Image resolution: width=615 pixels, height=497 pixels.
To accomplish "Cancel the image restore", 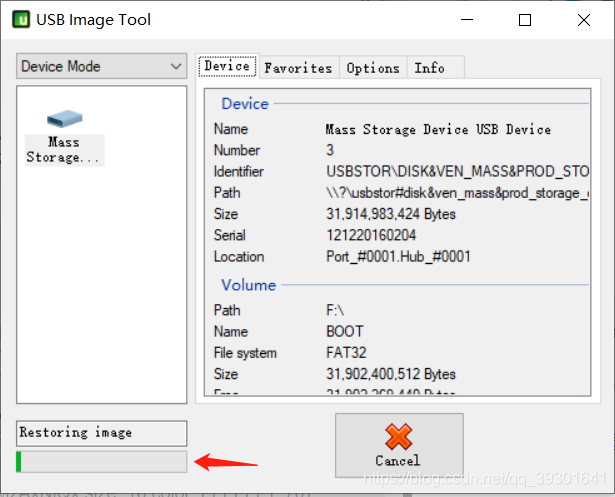I will coord(399,445).
